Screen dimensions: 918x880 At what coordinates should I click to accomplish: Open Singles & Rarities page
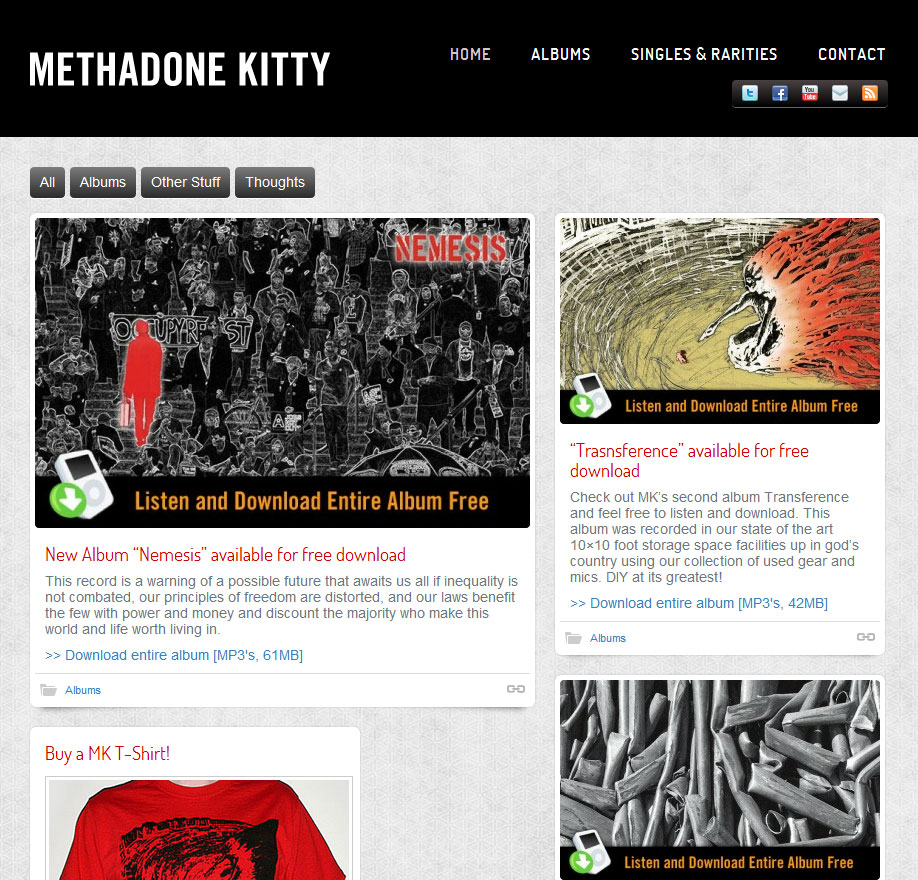(704, 54)
